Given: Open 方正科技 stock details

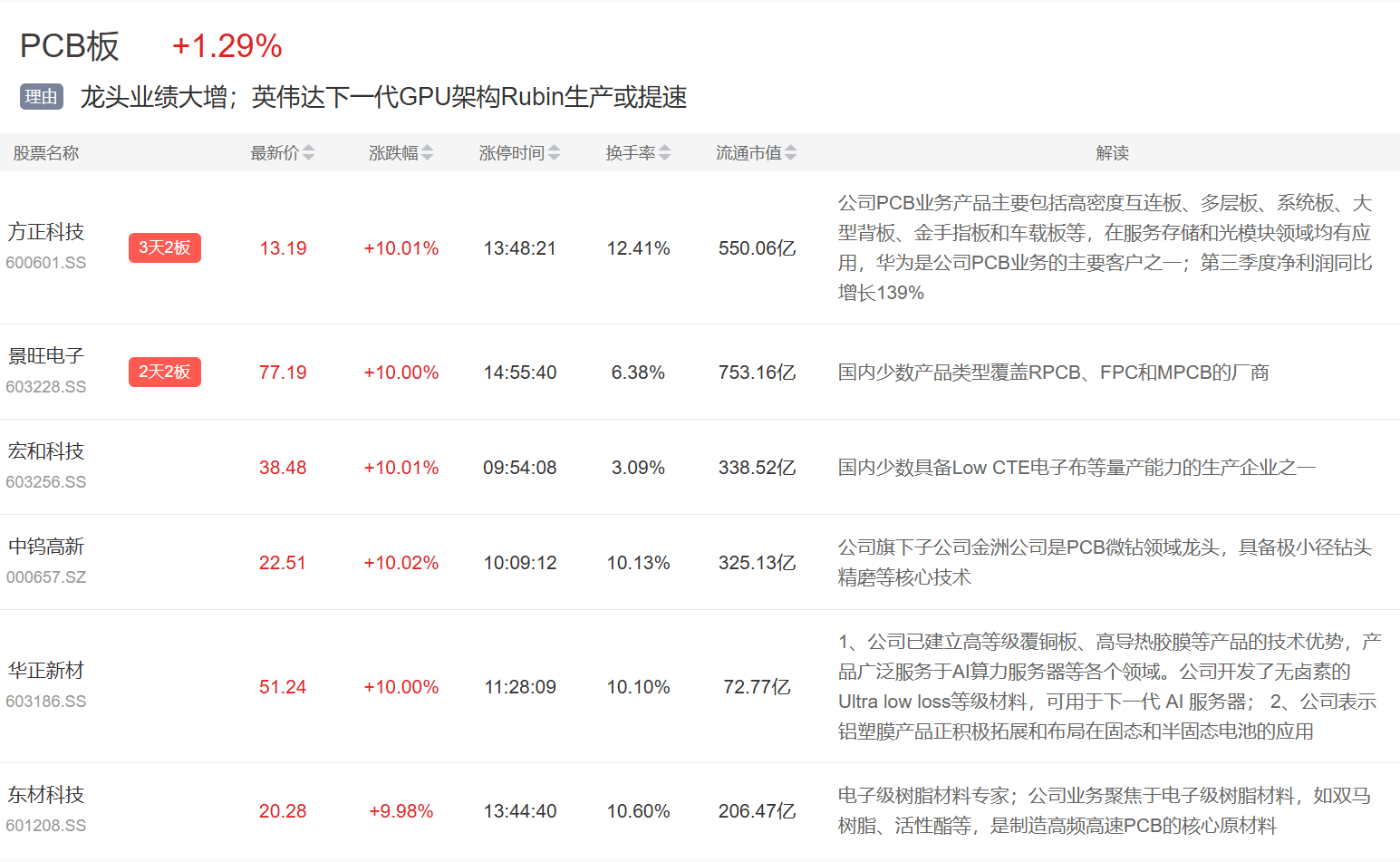Looking at the screenshot, I should (46, 232).
